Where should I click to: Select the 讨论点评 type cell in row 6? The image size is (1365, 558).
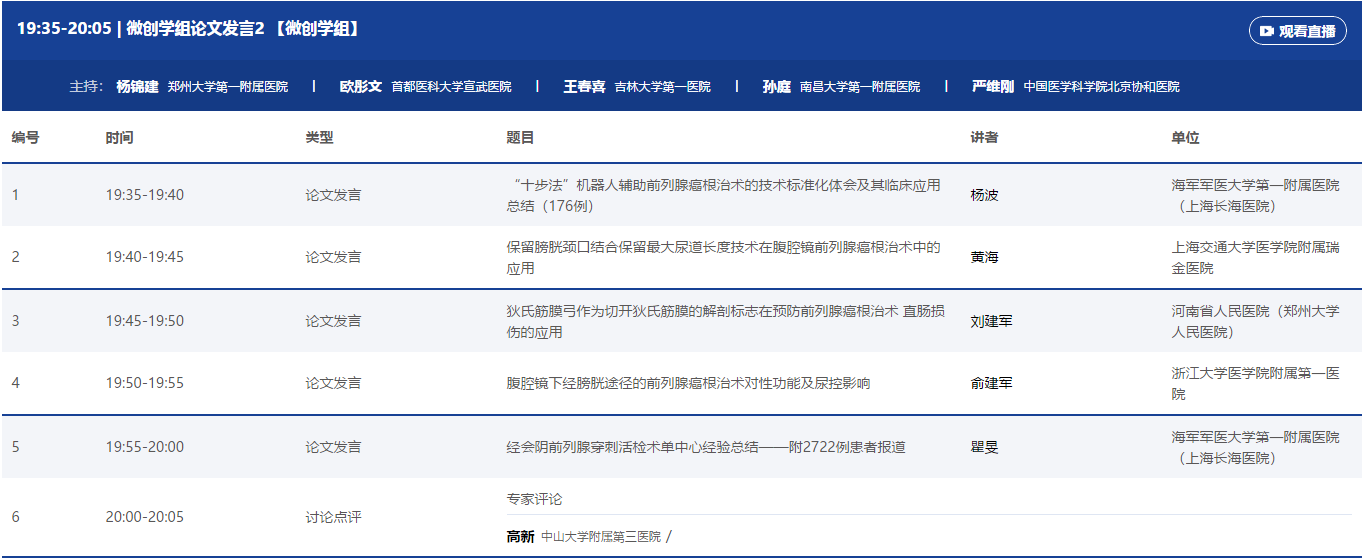click(333, 517)
